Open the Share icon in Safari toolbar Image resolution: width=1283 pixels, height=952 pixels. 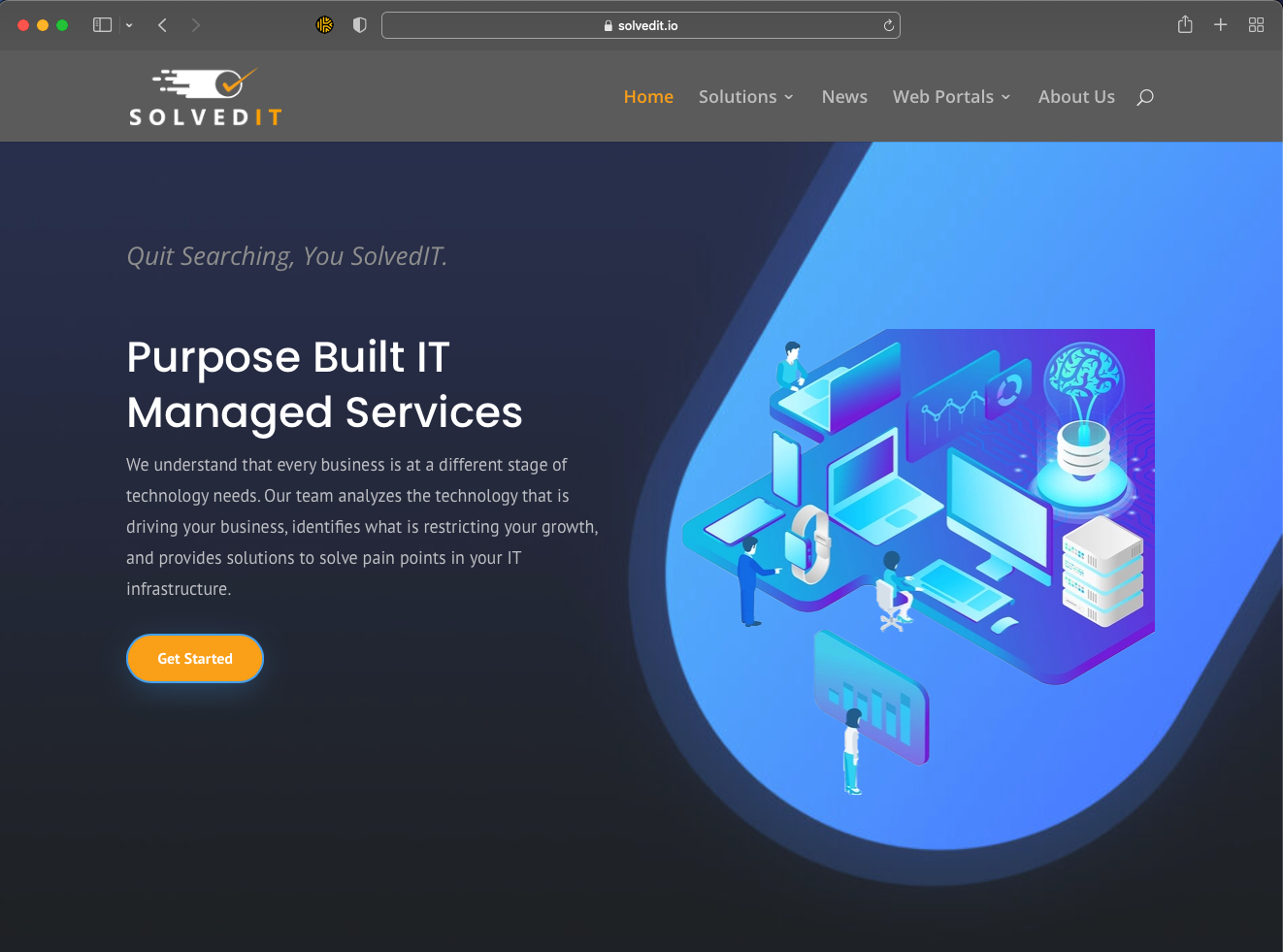tap(1185, 24)
